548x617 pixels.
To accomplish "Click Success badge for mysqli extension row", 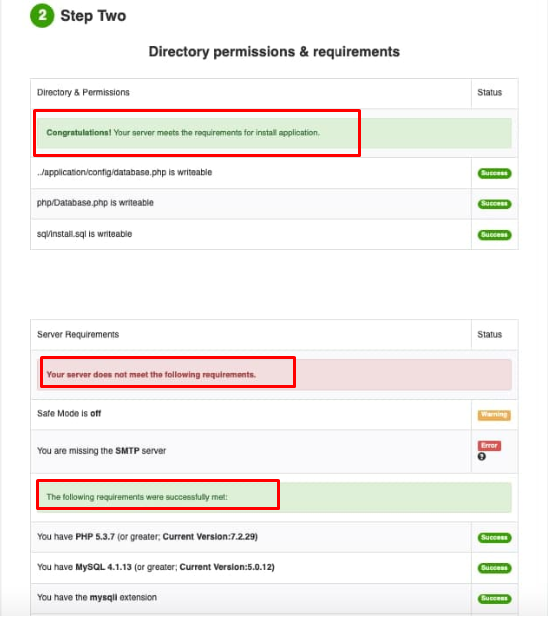I will click(x=494, y=599).
